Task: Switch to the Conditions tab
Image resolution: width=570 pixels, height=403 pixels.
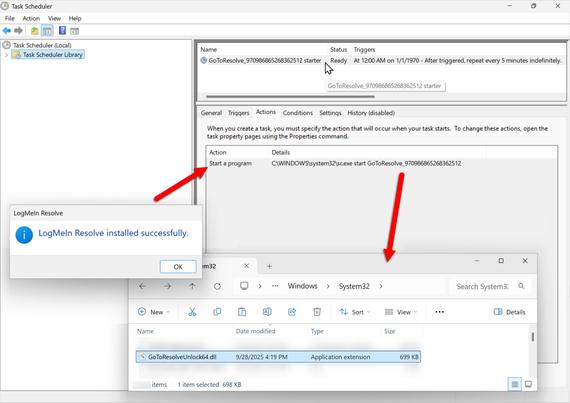Action: point(298,113)
